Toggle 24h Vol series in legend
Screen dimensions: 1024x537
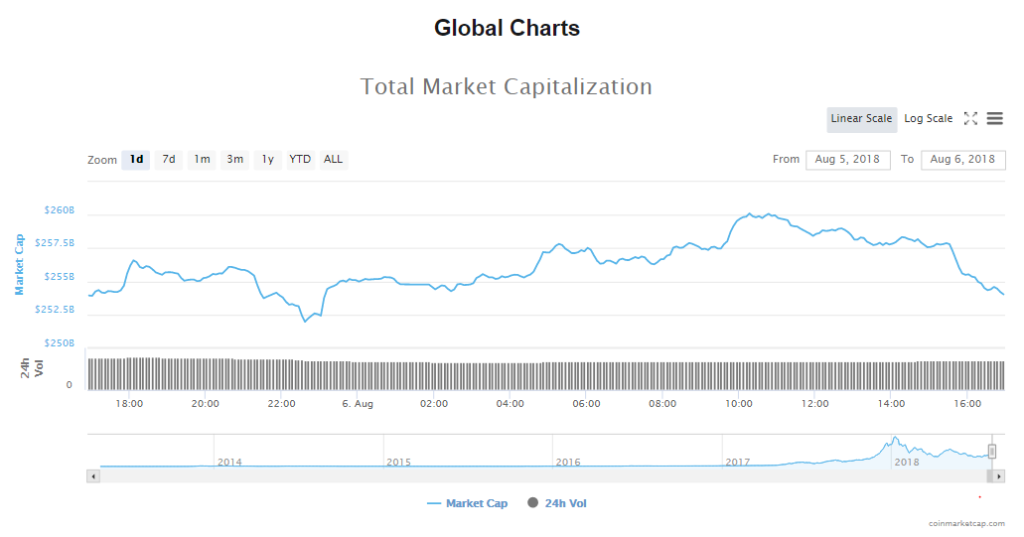558,503
